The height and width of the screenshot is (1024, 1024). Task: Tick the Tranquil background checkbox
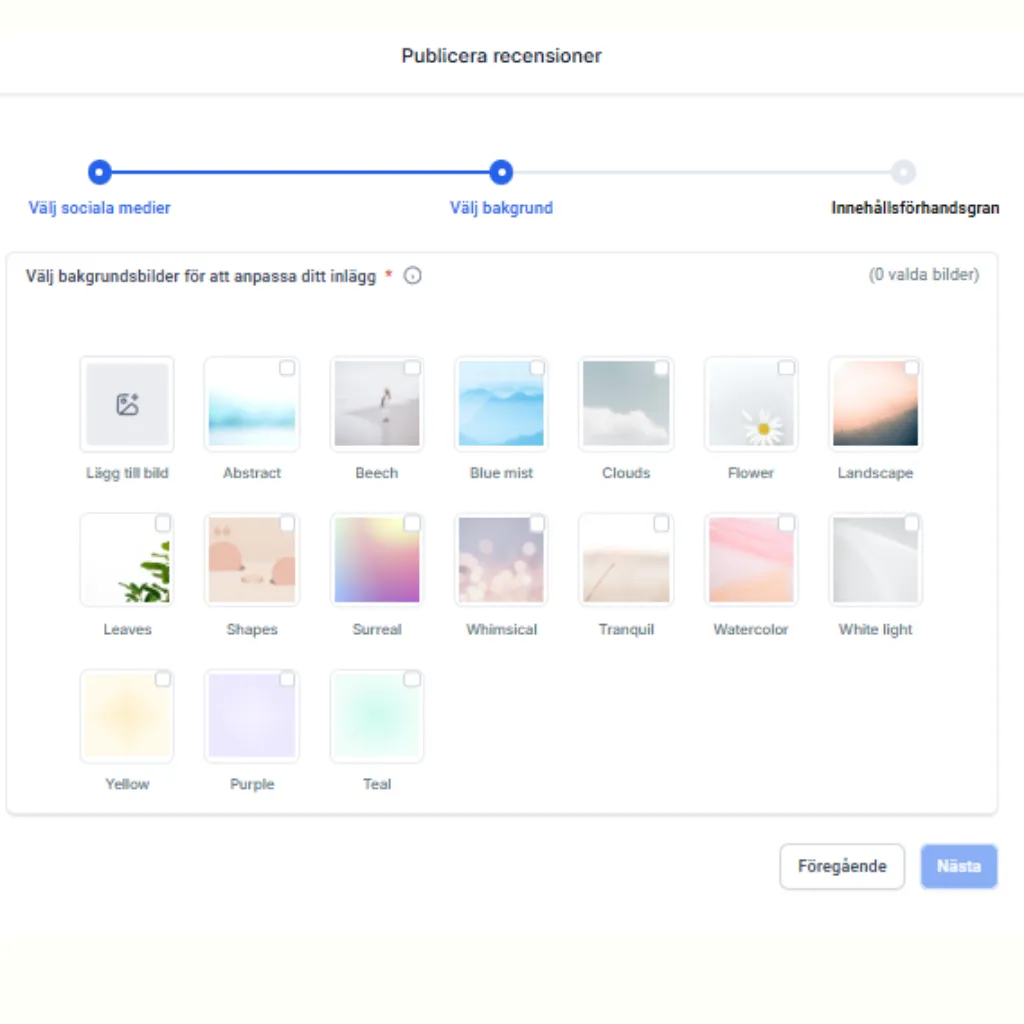point(662,524)
